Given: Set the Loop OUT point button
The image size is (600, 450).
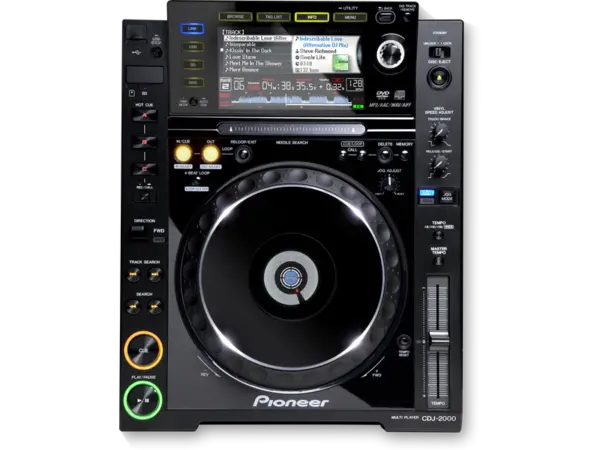Looking at the screenshot, I should click(x=210, y=154).
